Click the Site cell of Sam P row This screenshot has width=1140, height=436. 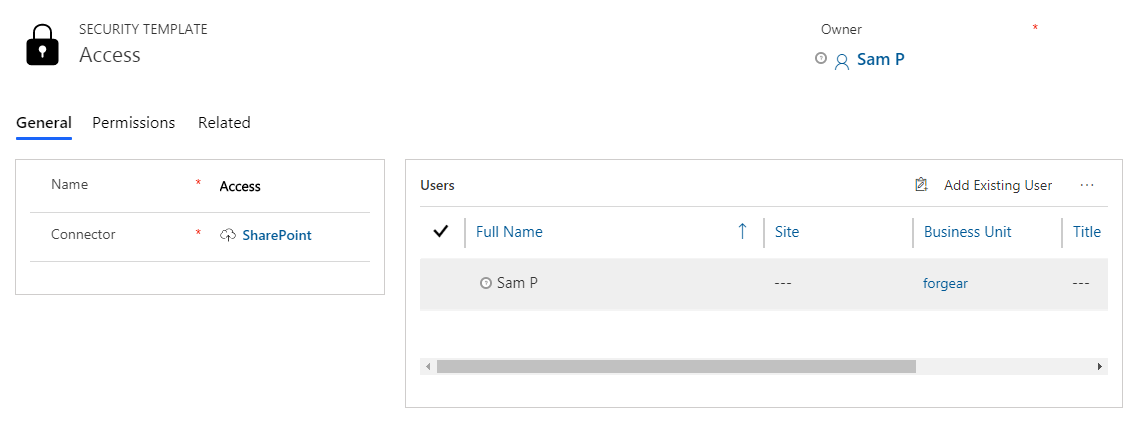tap(783, 283)
